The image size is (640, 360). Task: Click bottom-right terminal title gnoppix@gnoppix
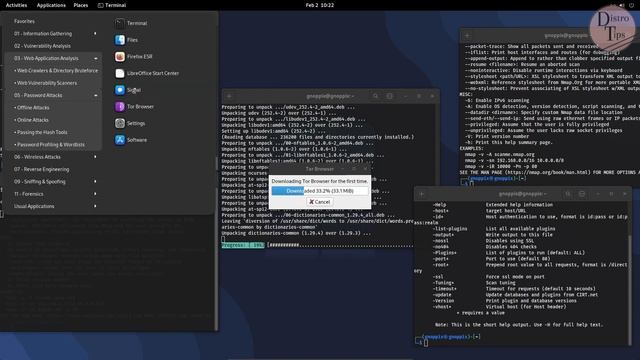click(522, 194)
